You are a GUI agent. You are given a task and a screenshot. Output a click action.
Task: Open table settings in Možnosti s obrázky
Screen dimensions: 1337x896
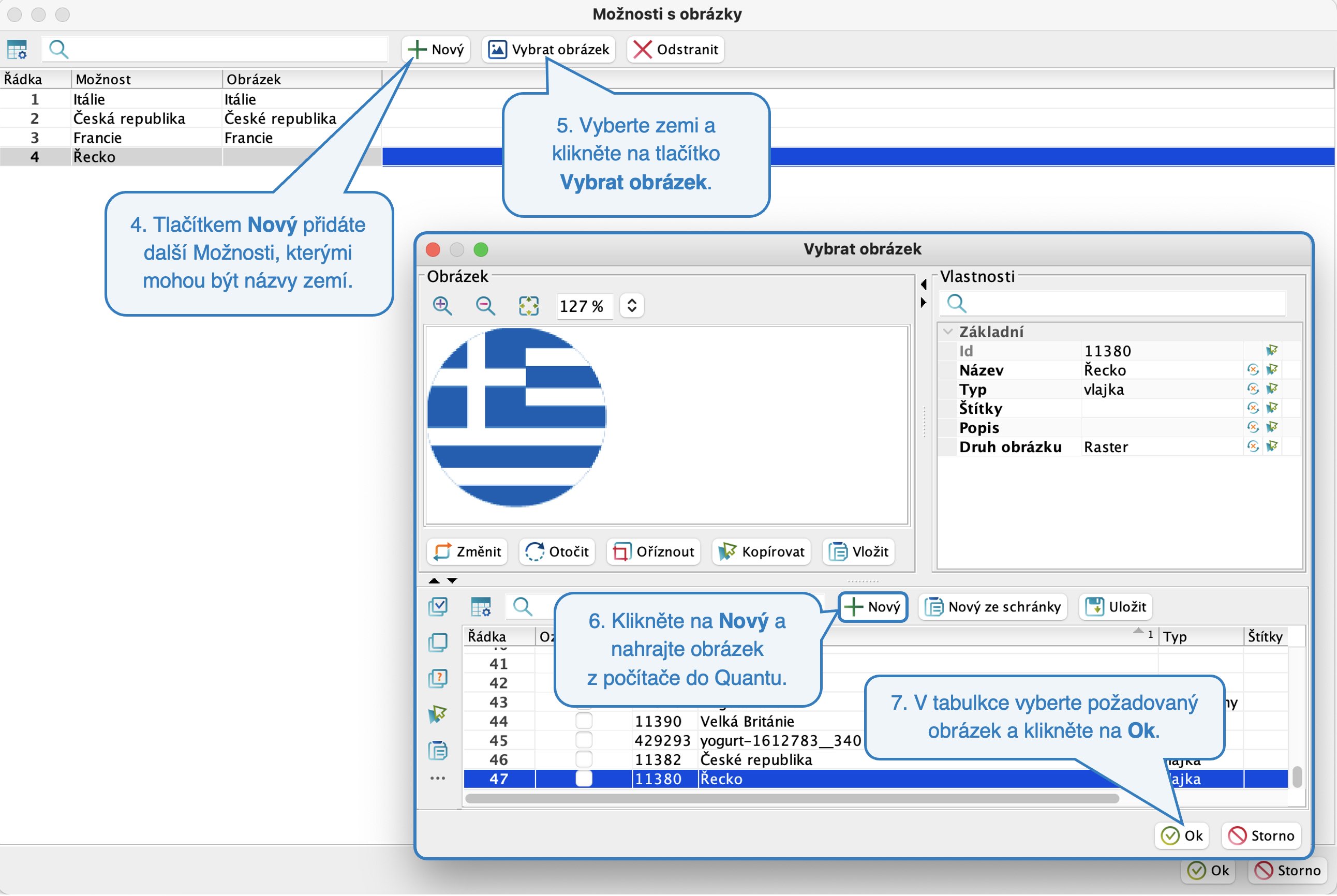click(17, 50)
